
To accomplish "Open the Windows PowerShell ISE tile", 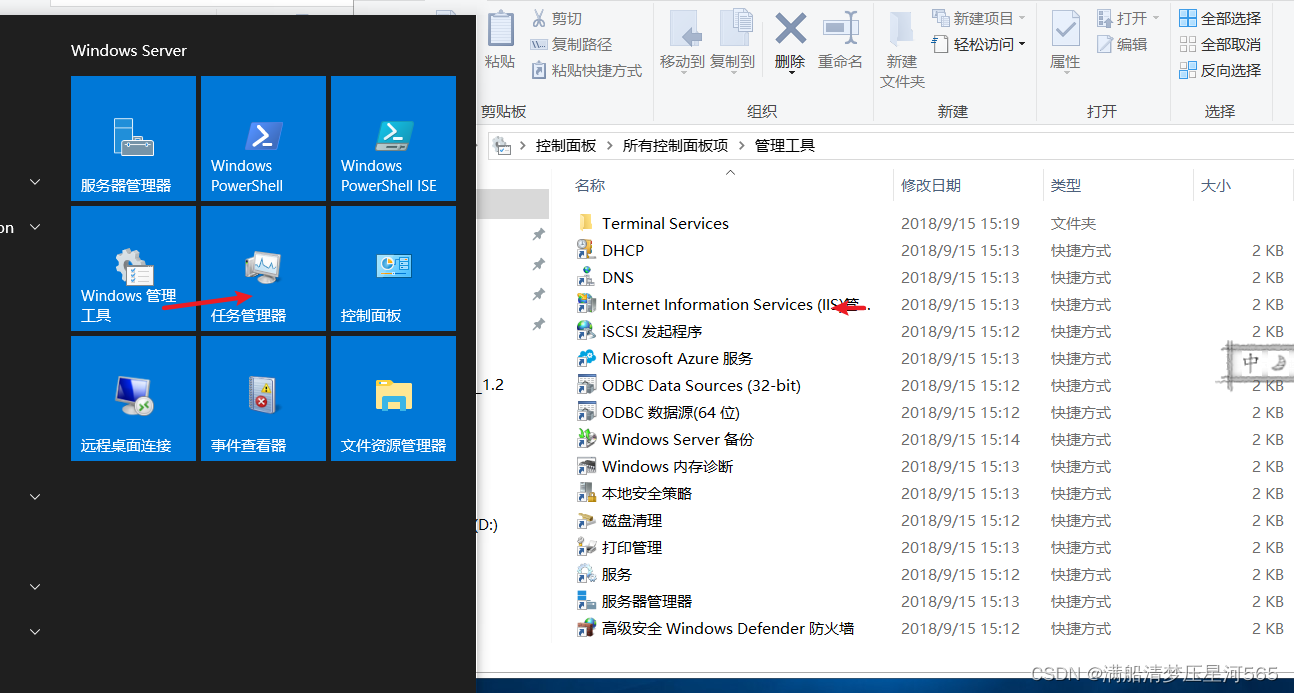I will (x=393, y=139).
